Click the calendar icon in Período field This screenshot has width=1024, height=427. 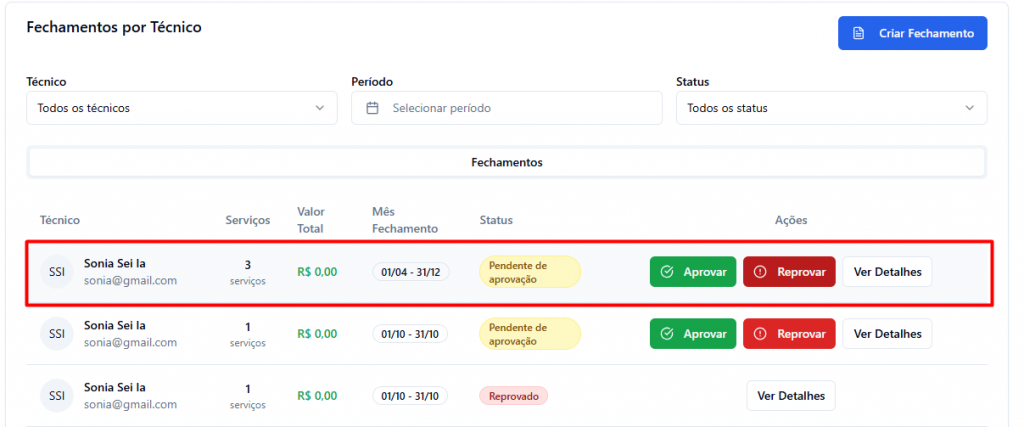pos(372,108)
